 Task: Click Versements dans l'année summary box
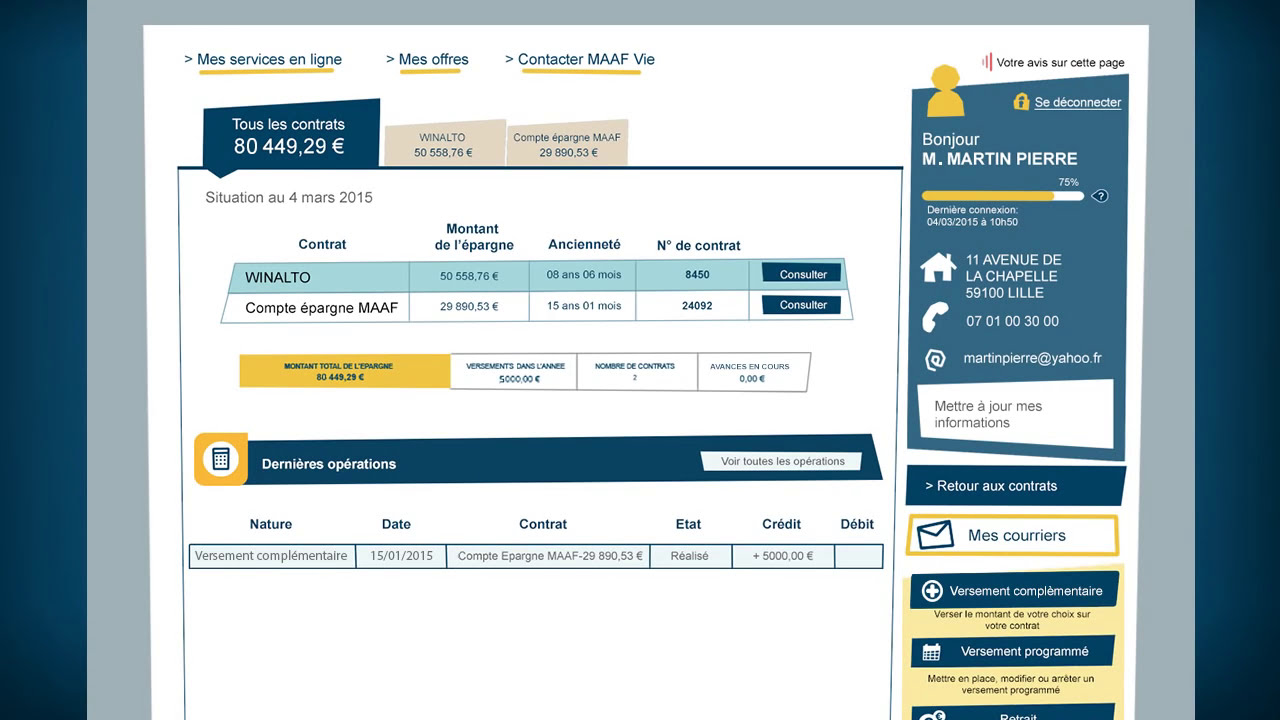(514, 372)
